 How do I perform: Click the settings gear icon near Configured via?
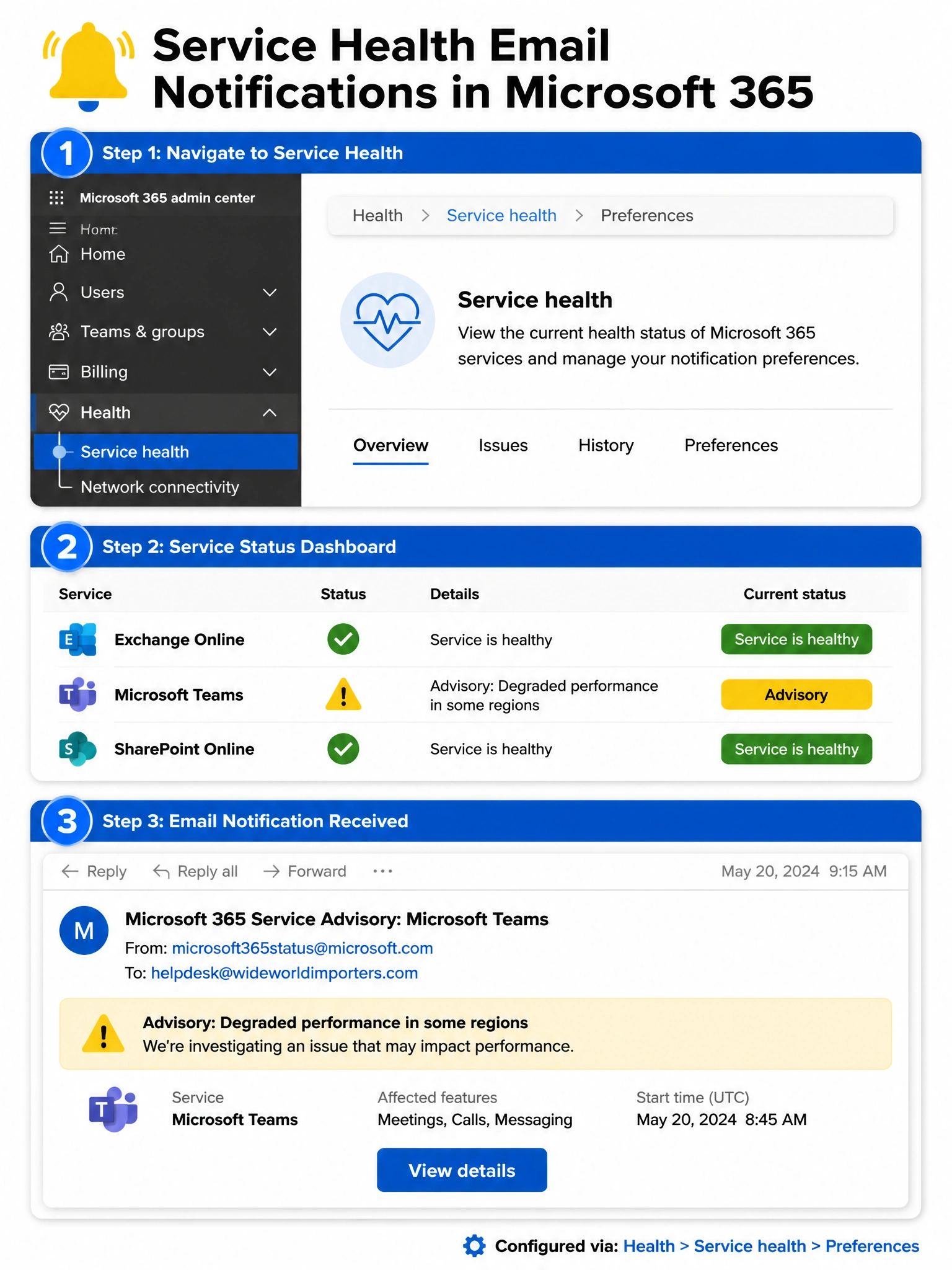pyautogui.click(x=474, y=1246)
